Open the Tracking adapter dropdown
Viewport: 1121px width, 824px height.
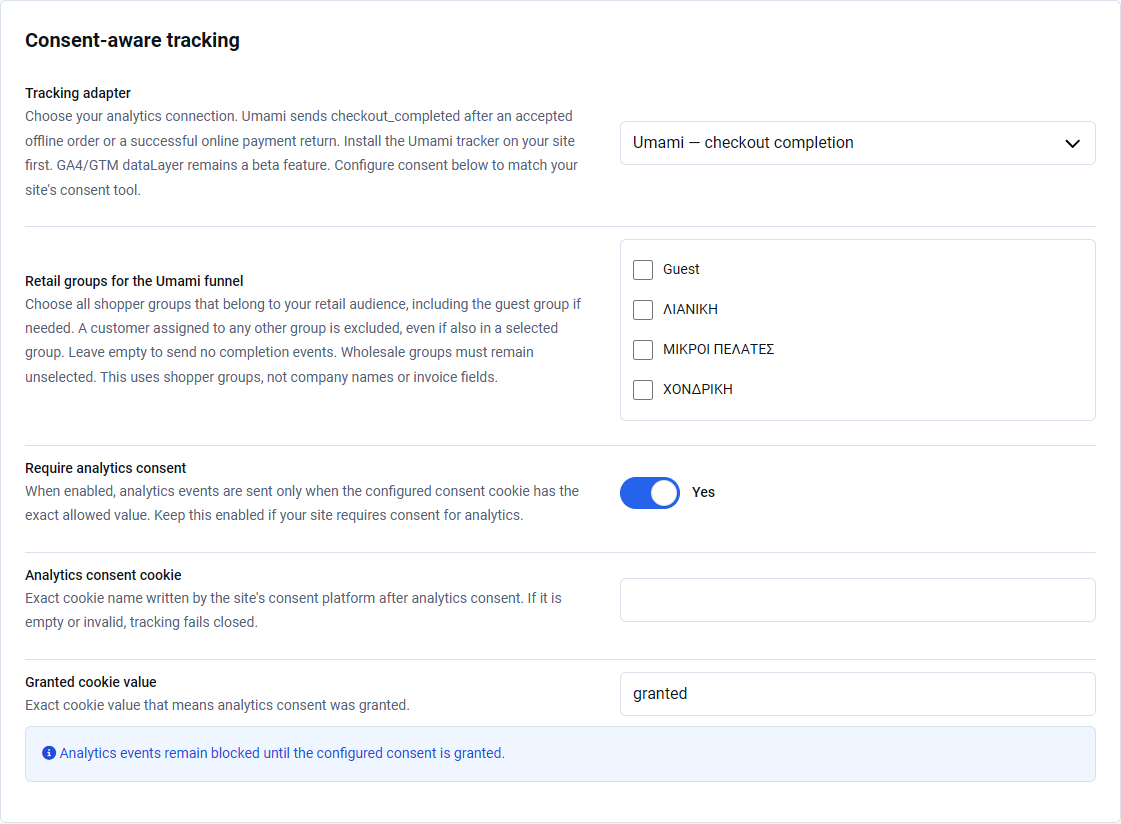click(857, 143)
